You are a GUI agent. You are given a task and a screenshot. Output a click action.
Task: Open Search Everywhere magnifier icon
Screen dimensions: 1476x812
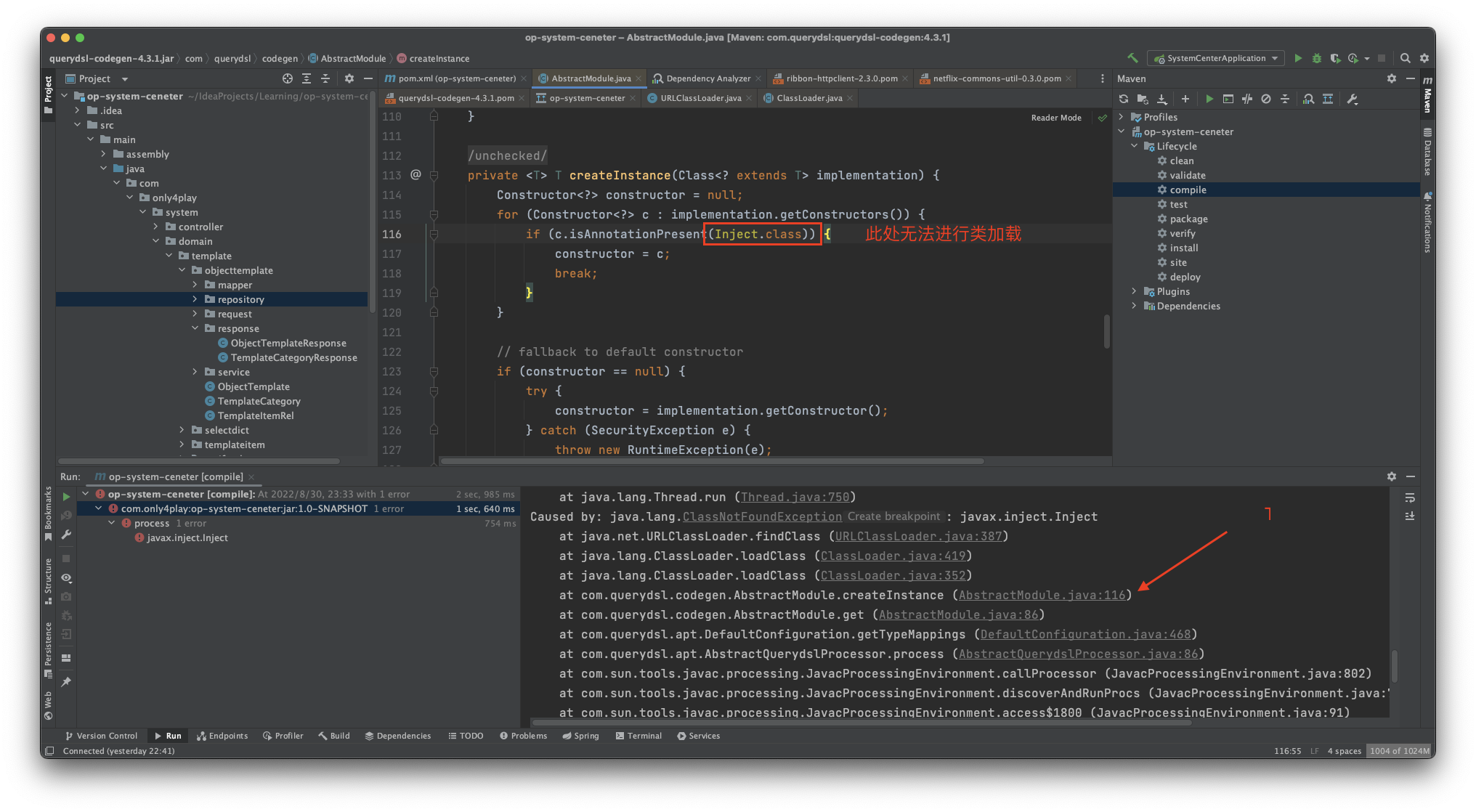click(1406, 58)
